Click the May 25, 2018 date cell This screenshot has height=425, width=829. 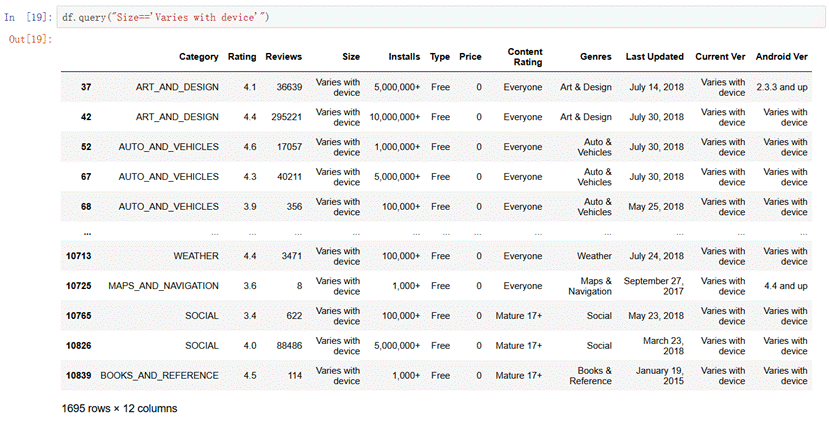pyautogui.click(x=656, y=207)
